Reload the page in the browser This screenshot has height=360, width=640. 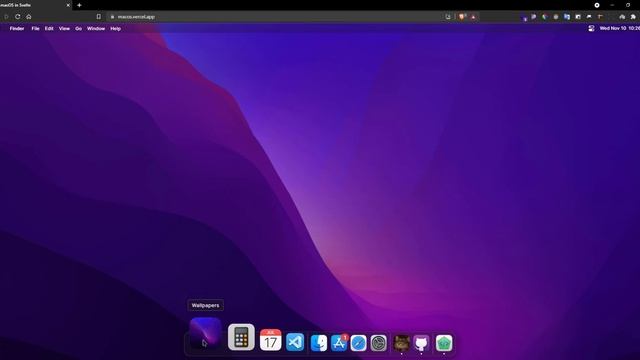(x=18, y=17)
